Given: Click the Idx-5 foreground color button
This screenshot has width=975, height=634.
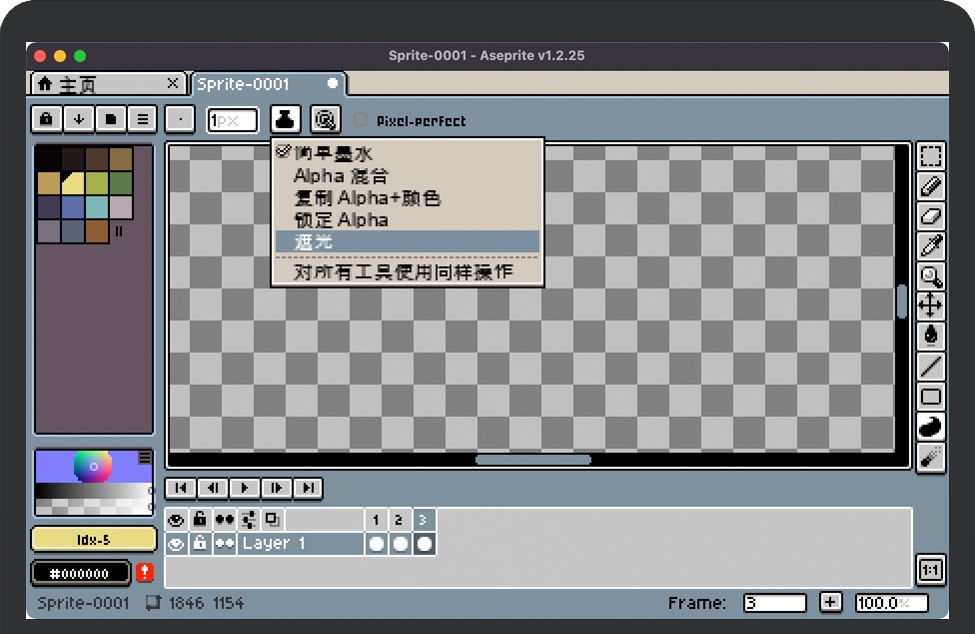Looking at the screenshot, I should (94, 540).
